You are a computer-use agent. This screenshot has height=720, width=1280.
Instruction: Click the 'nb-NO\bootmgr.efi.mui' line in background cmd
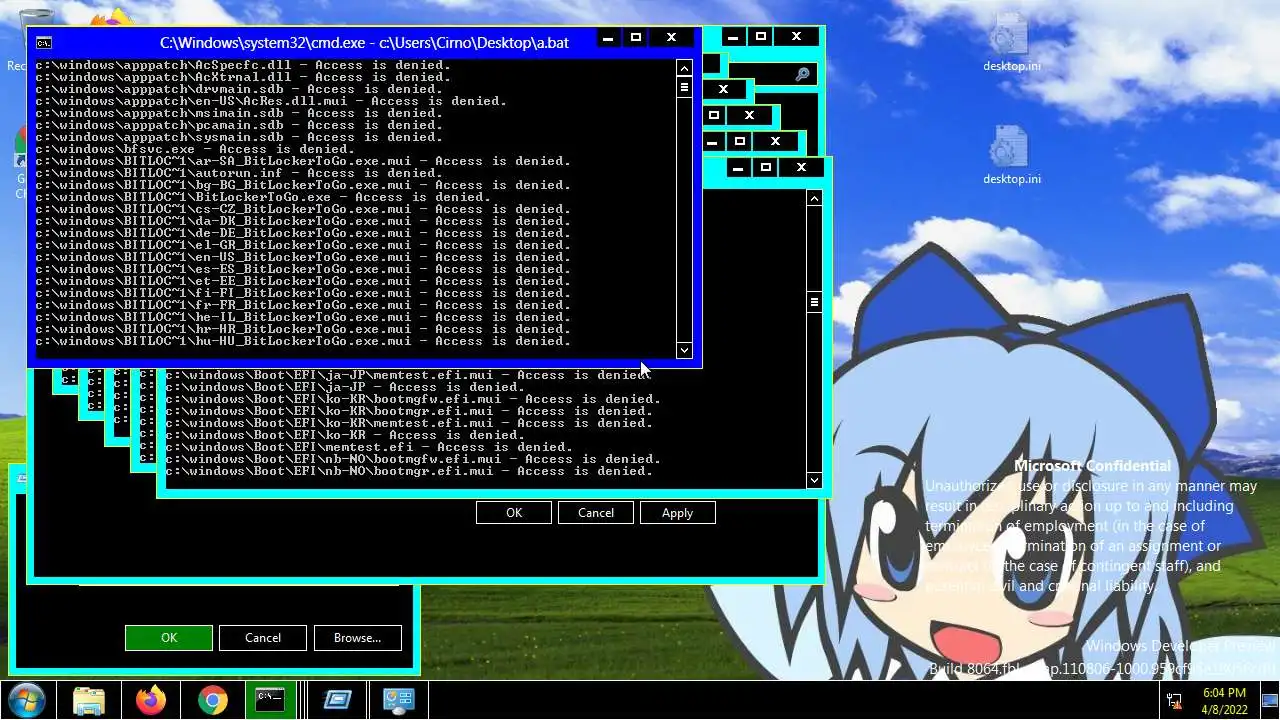tap(409, 471)
